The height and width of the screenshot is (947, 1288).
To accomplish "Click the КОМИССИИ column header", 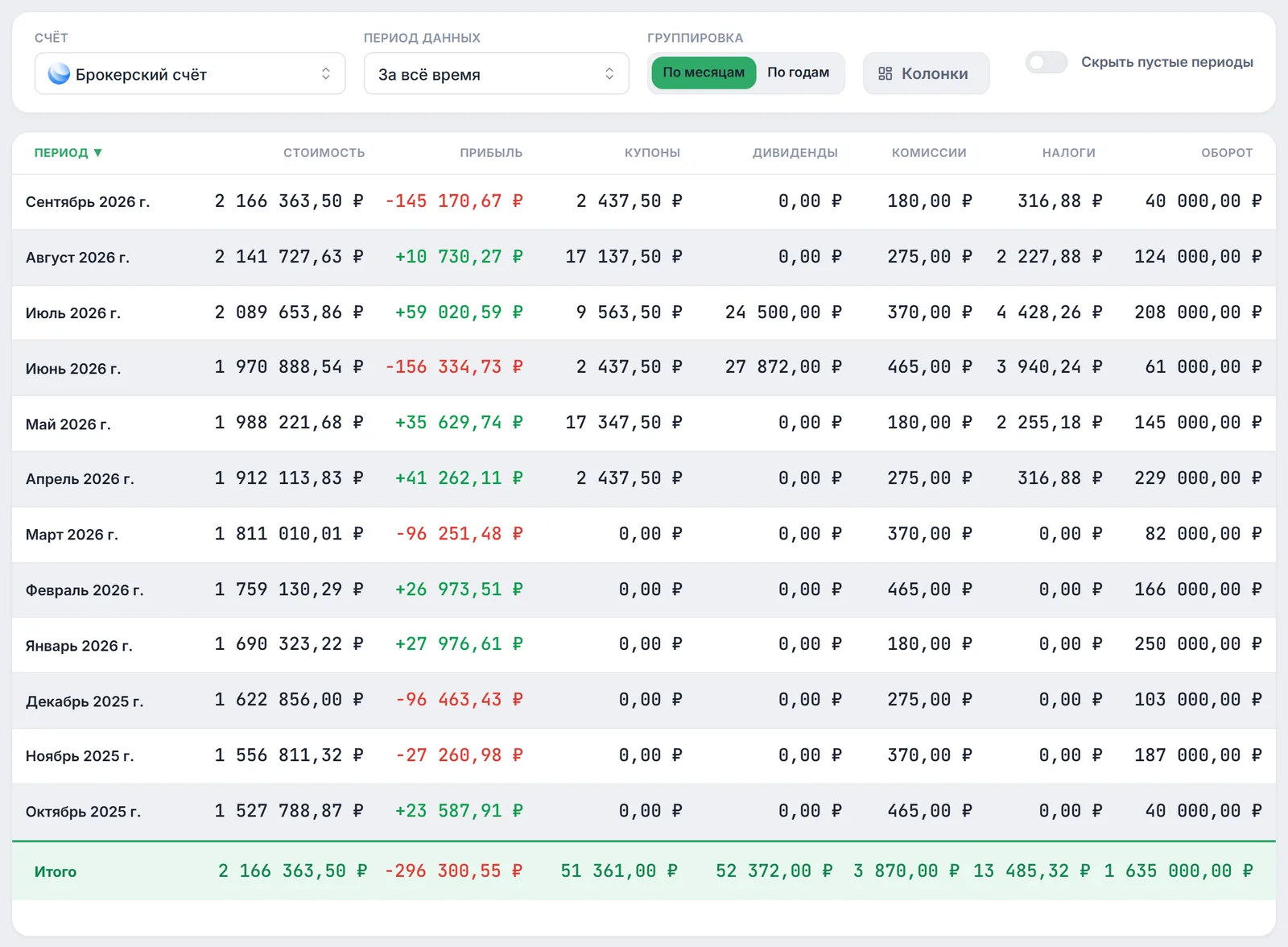I will point(929,152).
